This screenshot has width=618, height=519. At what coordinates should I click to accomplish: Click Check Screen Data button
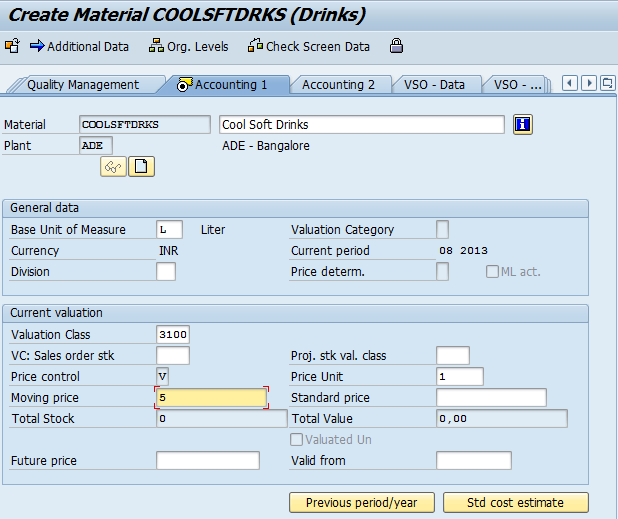pos(309,46)
